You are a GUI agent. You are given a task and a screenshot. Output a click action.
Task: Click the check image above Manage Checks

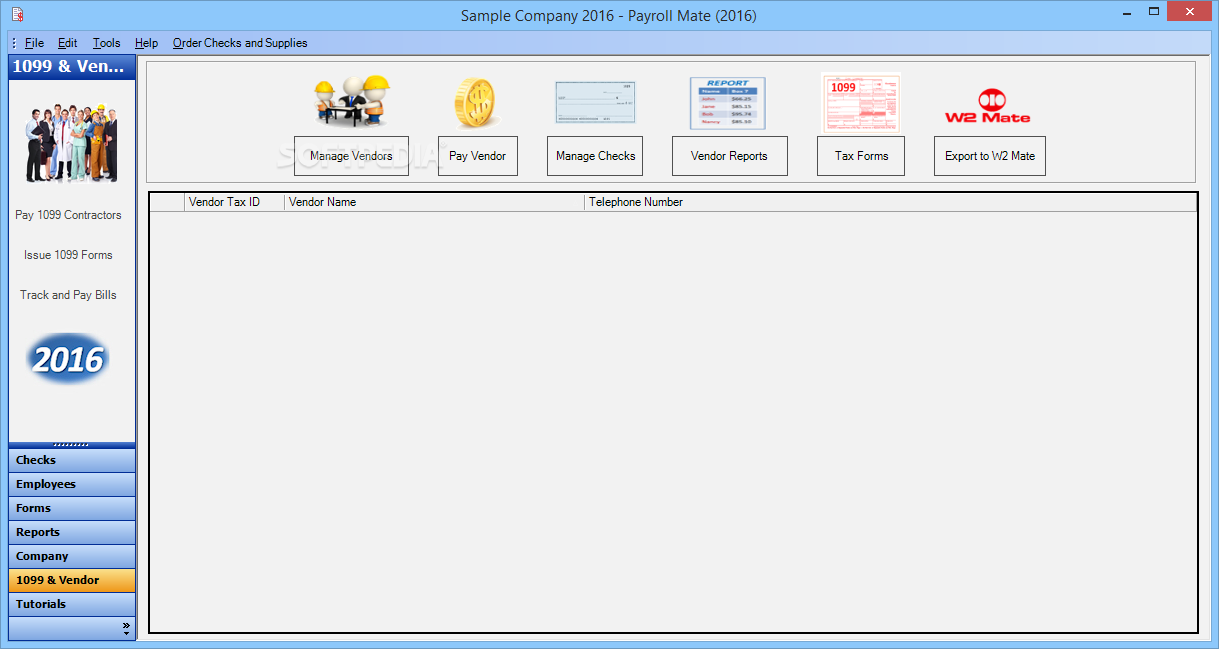(595, 102)
